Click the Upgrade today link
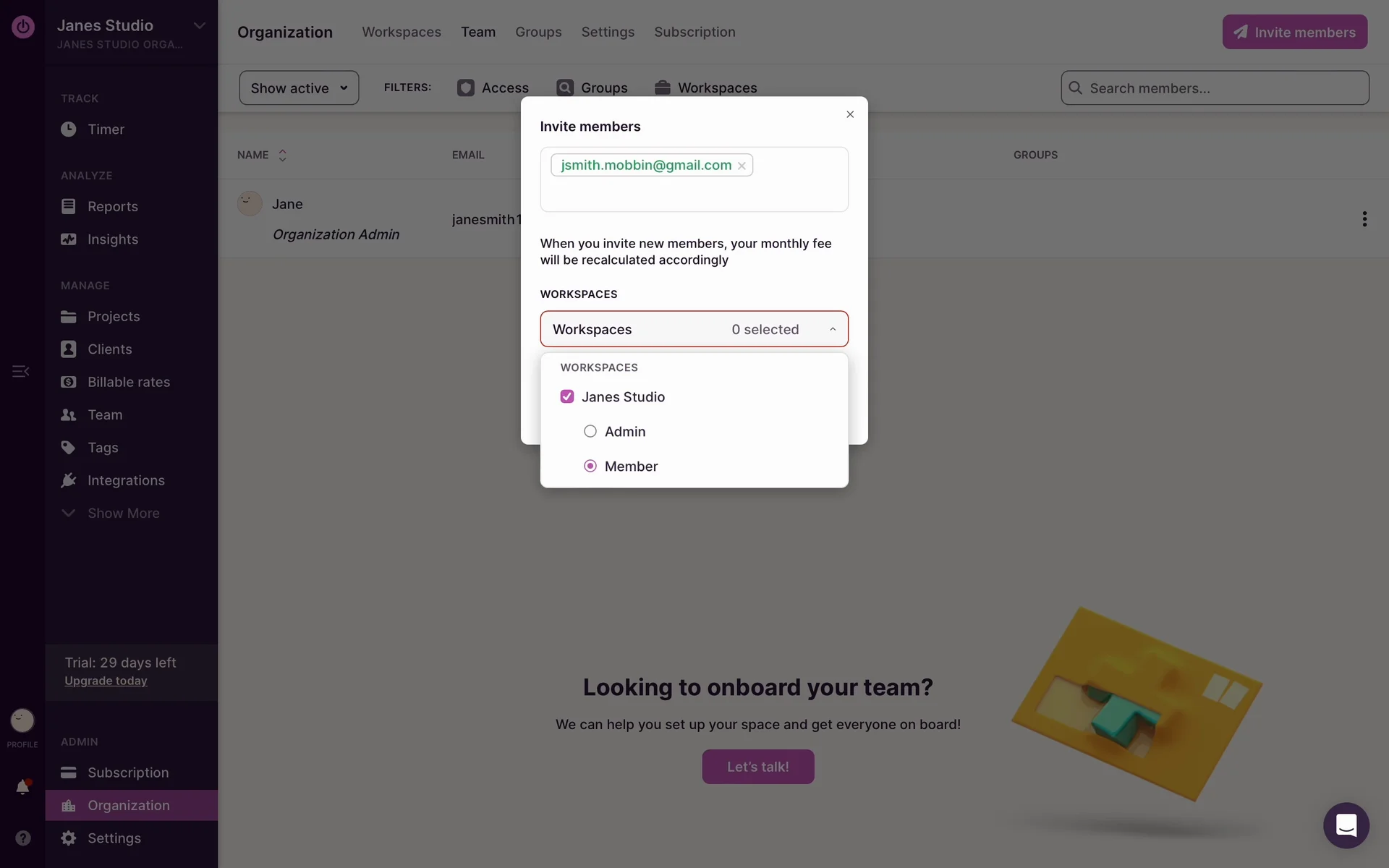This screenshot has height=868, width=1389. [106, 681]
